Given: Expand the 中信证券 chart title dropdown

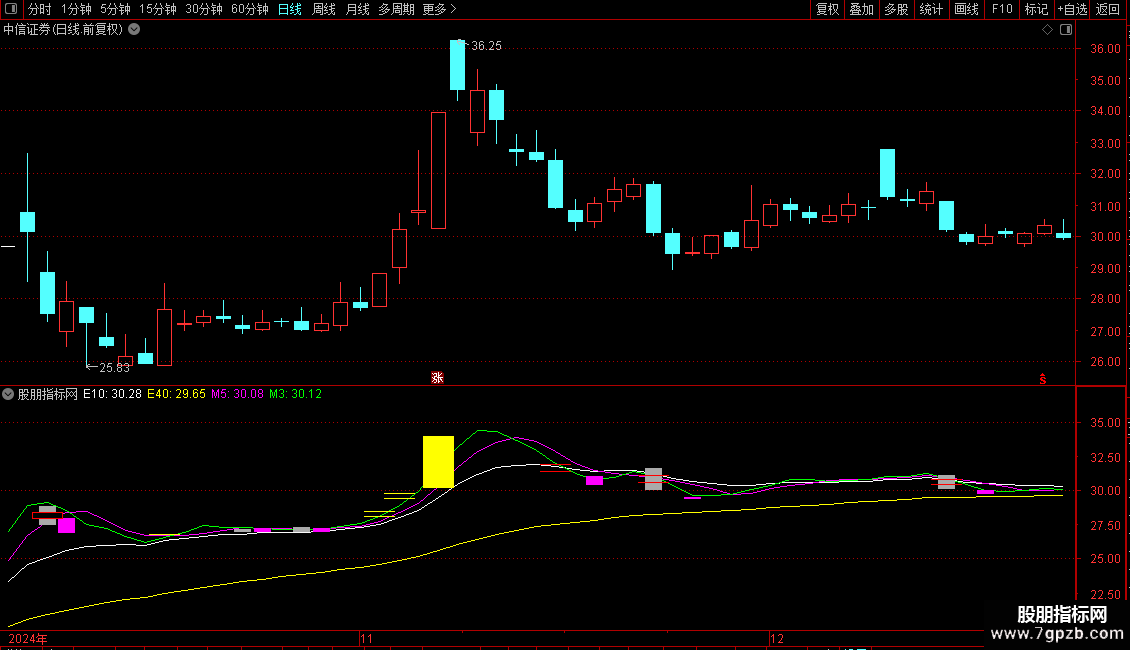Looking at the screenshot, I should pos(134,30).
